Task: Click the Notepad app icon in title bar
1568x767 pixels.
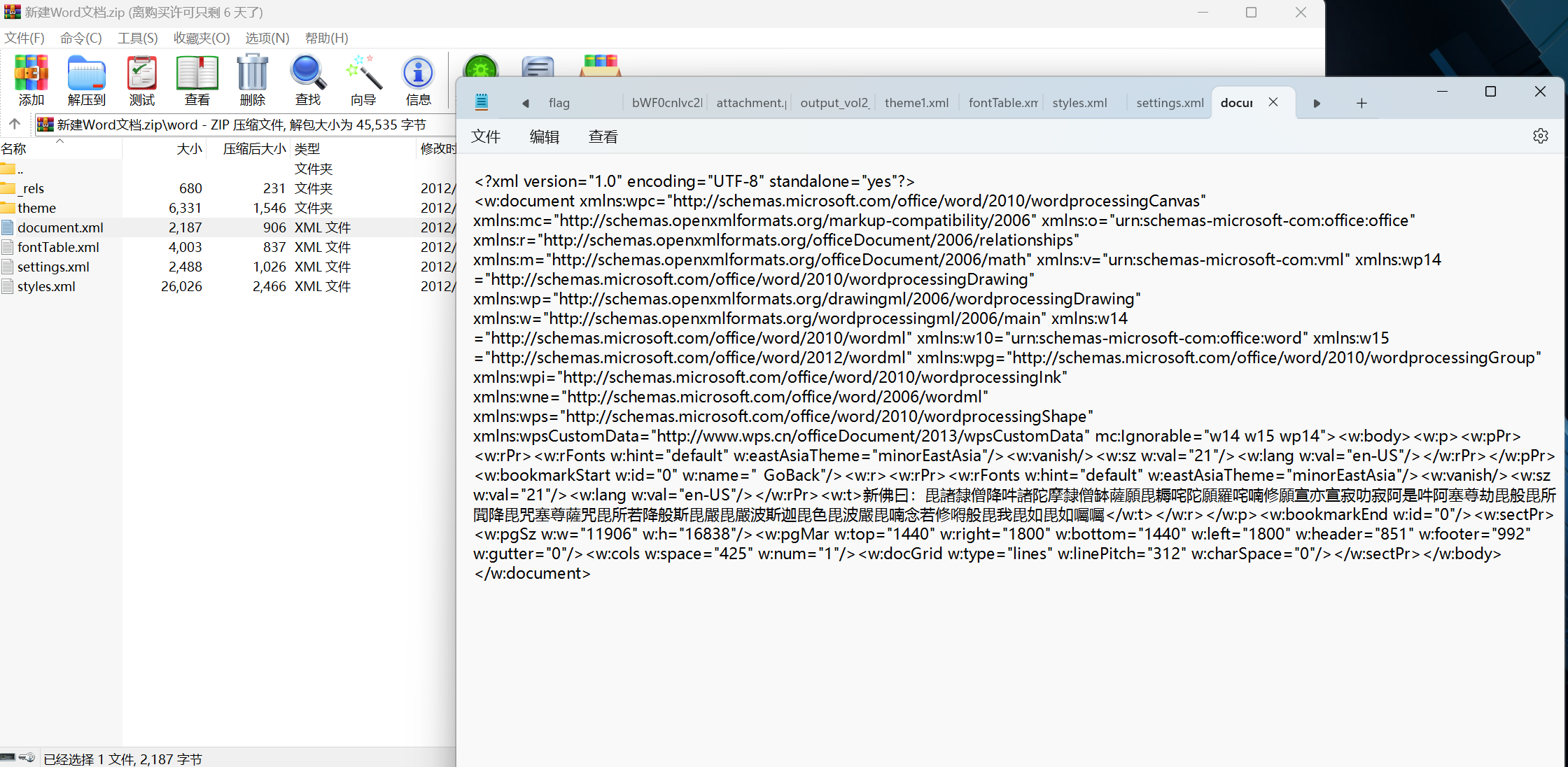Action: [x=482, y=102]
